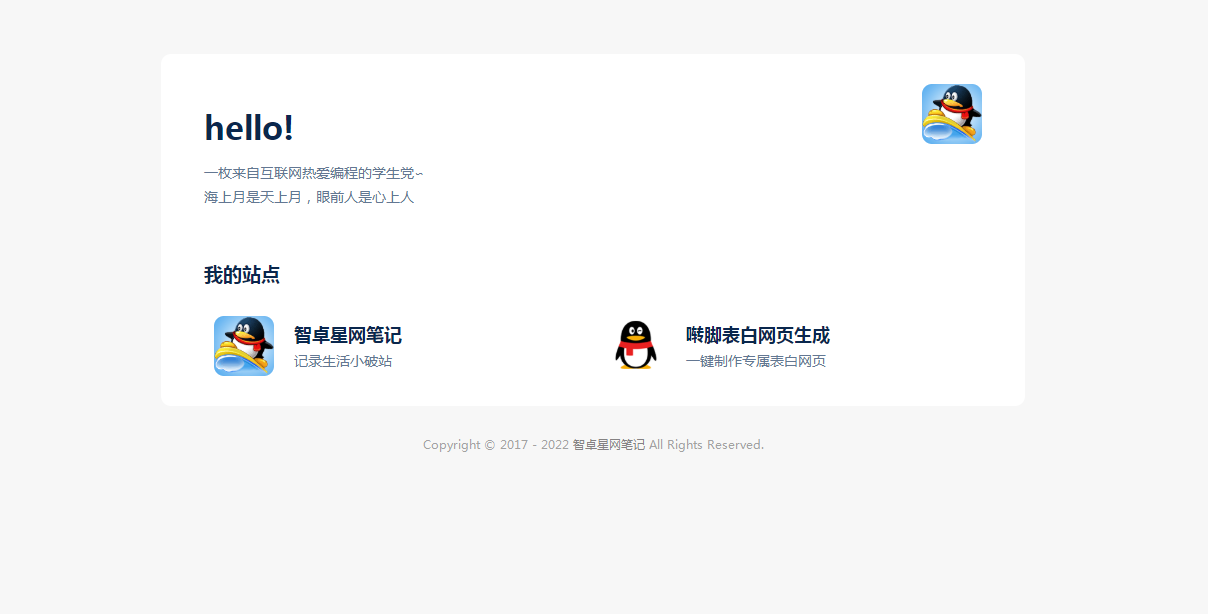
Task: Click the 一键制作专属表白网页 description
Action: pyautogui.click(x=755, y=361)
